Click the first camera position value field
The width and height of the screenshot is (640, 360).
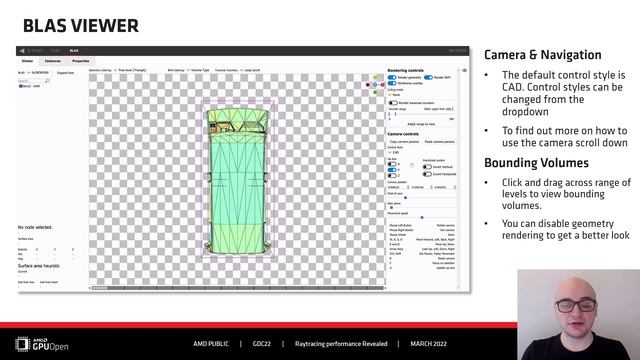click(x=398, y=187)
